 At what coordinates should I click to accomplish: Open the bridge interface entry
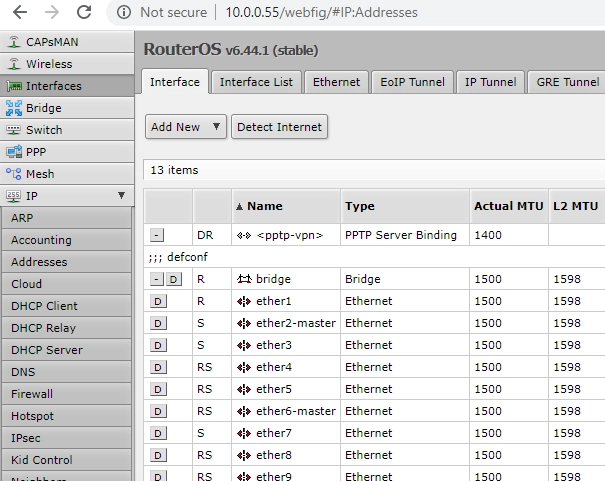(273, 279)
